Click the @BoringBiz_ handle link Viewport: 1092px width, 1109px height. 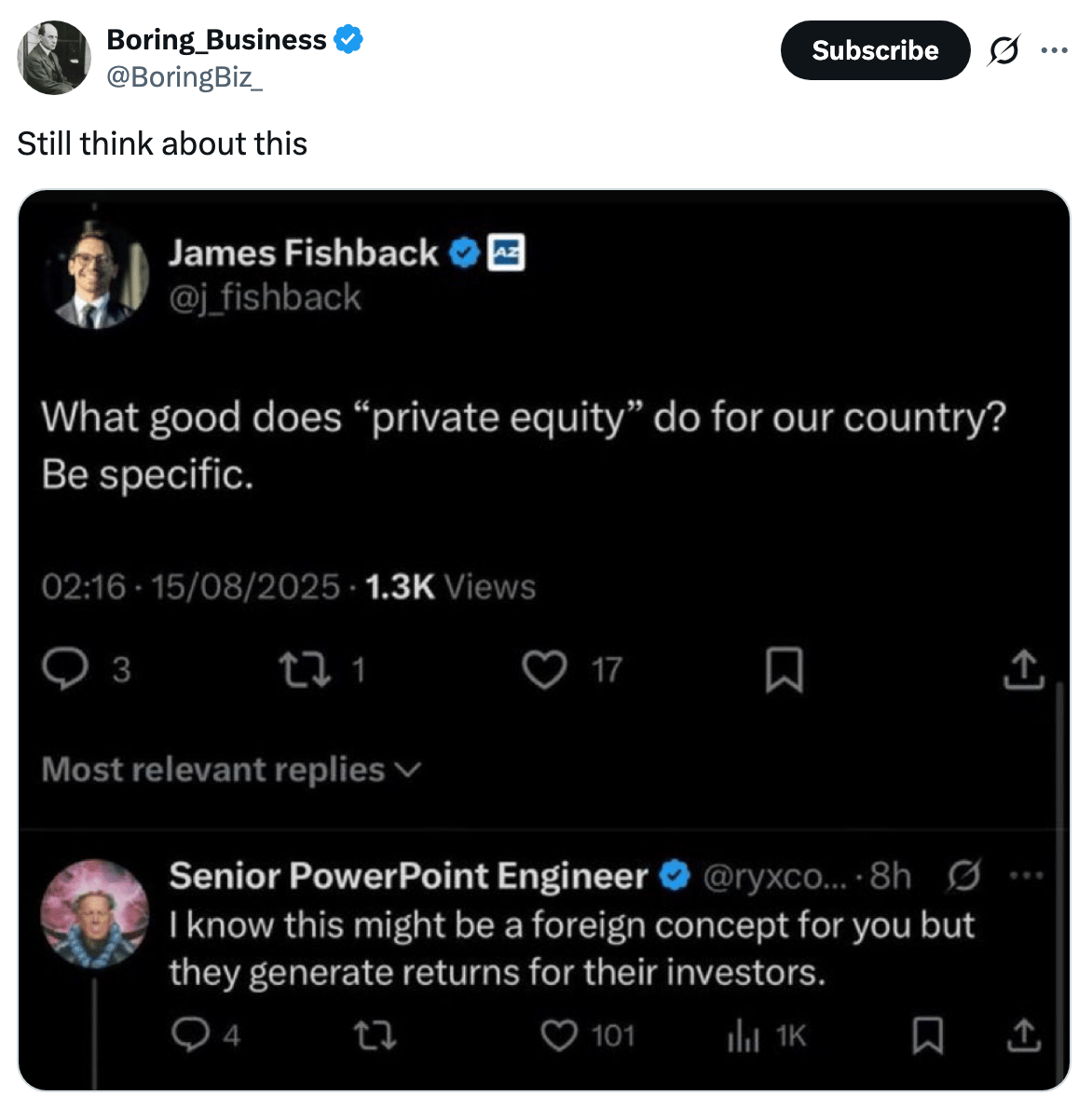click(x=184, y=76)
